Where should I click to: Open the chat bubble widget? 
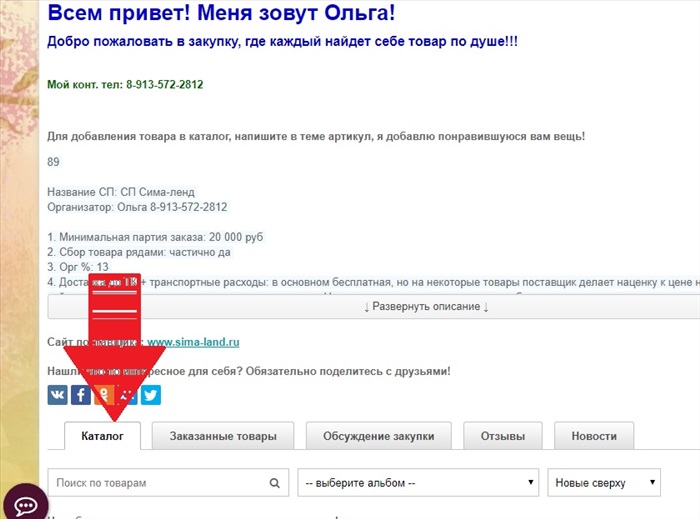pyautogui.click(x=25, y=504)
